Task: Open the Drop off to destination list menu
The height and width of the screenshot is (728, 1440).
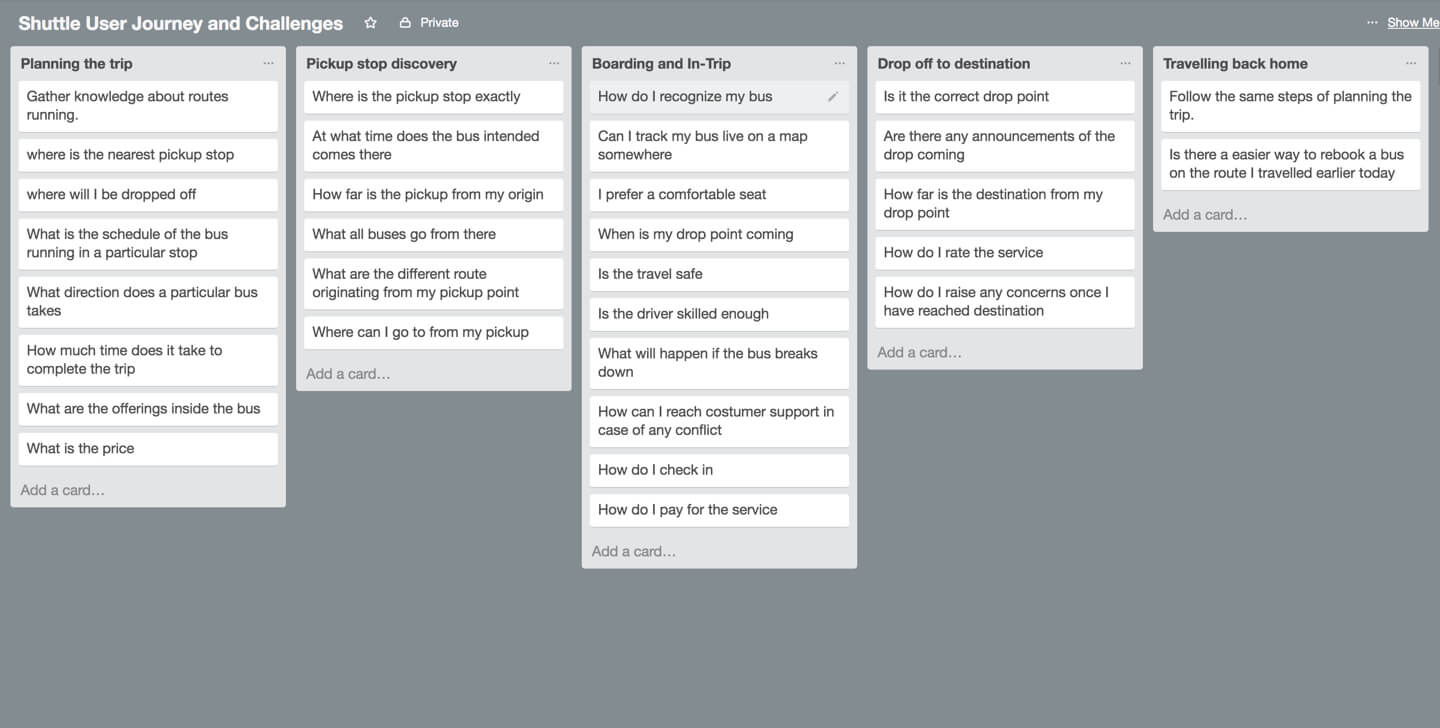Action: point(1125,63)
